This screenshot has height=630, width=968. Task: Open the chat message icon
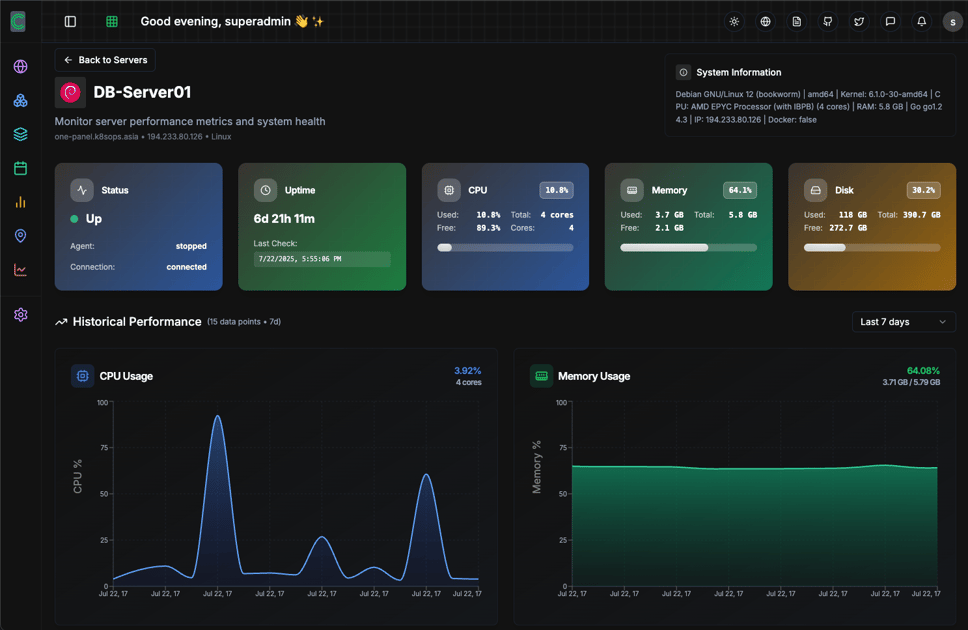(890, 22)
